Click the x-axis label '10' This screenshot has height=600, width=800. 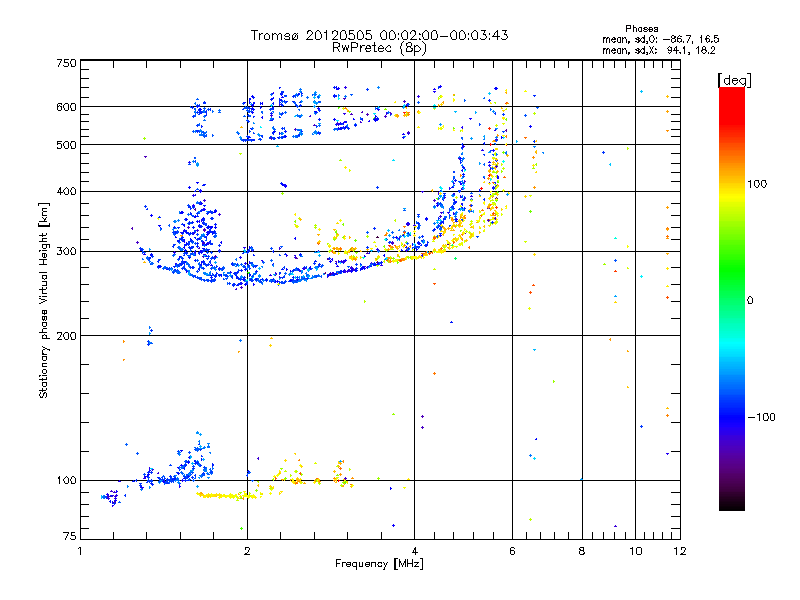[x=636, y=551]
